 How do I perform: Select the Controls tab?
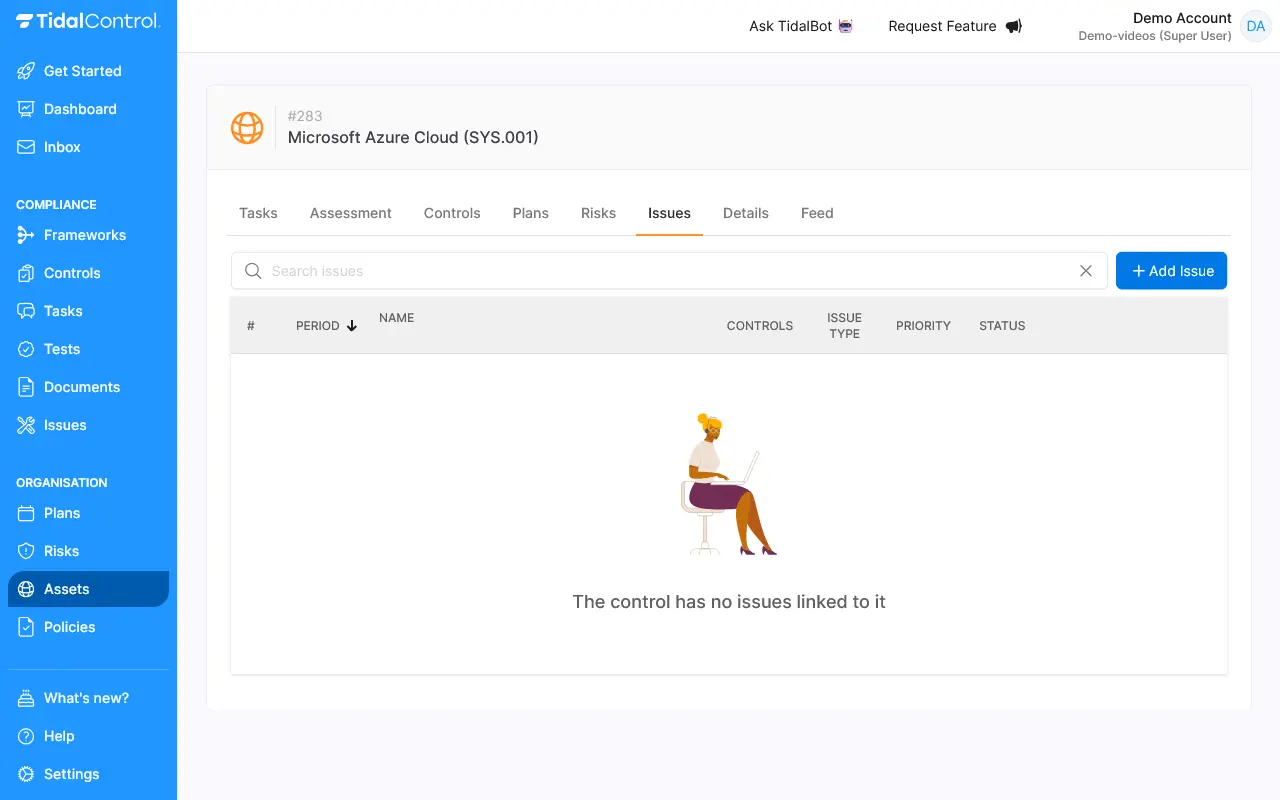(x=452, y=213)
